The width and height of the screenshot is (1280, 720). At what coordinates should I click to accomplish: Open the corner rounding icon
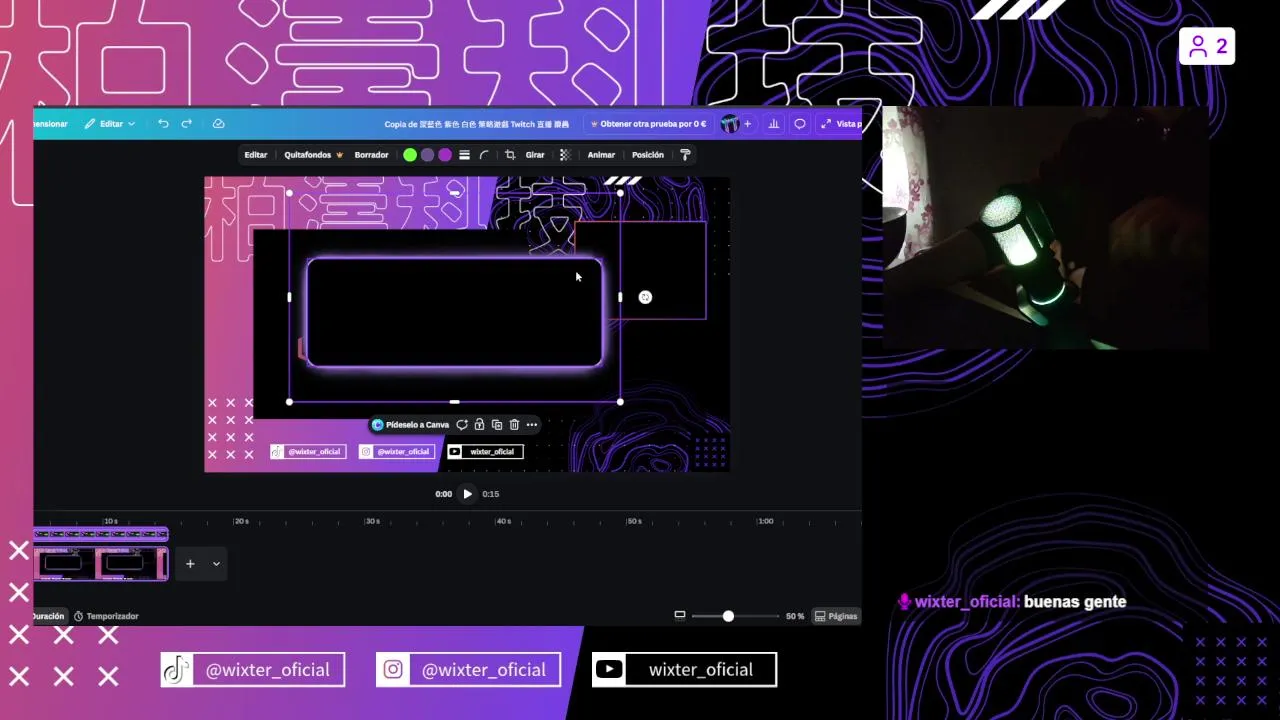click(484, 155)
